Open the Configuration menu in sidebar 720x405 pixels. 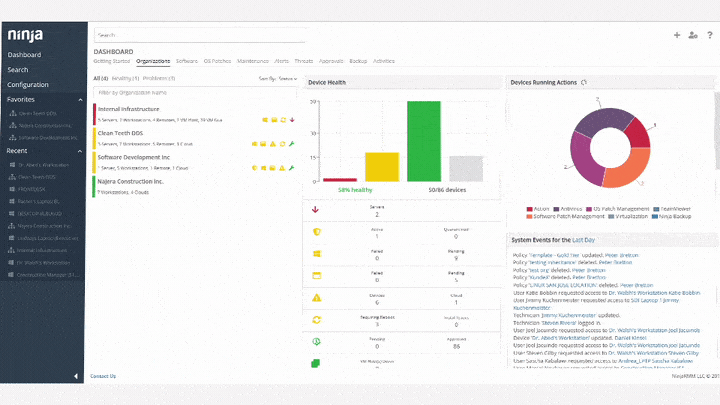point(28,84)
